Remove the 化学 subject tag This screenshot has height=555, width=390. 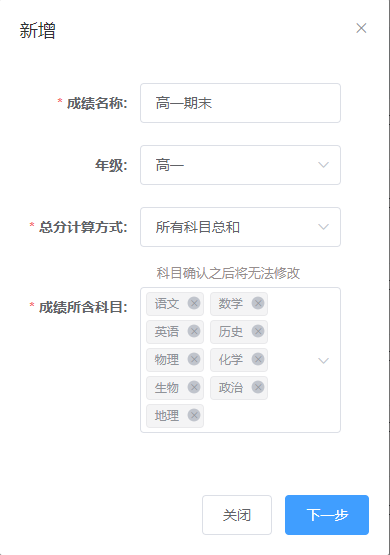(258, 359)
